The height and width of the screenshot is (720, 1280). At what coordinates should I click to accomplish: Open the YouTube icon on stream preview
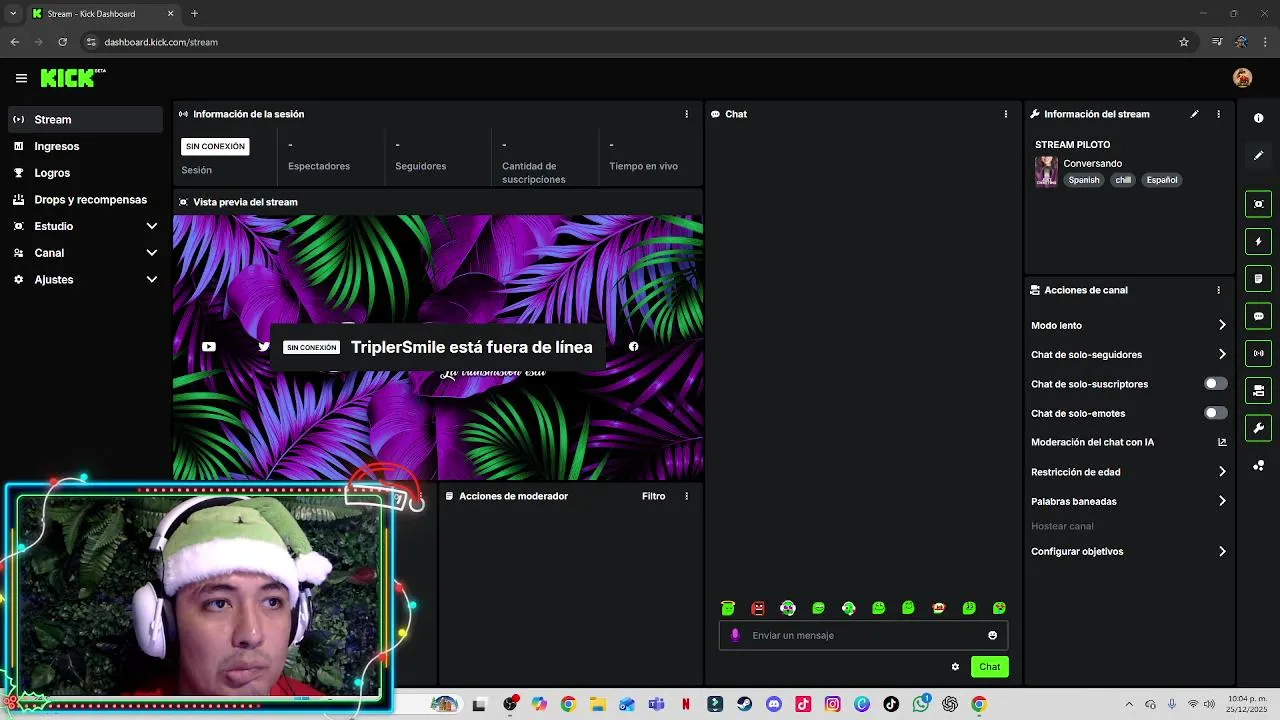click(x=208, y=347)
